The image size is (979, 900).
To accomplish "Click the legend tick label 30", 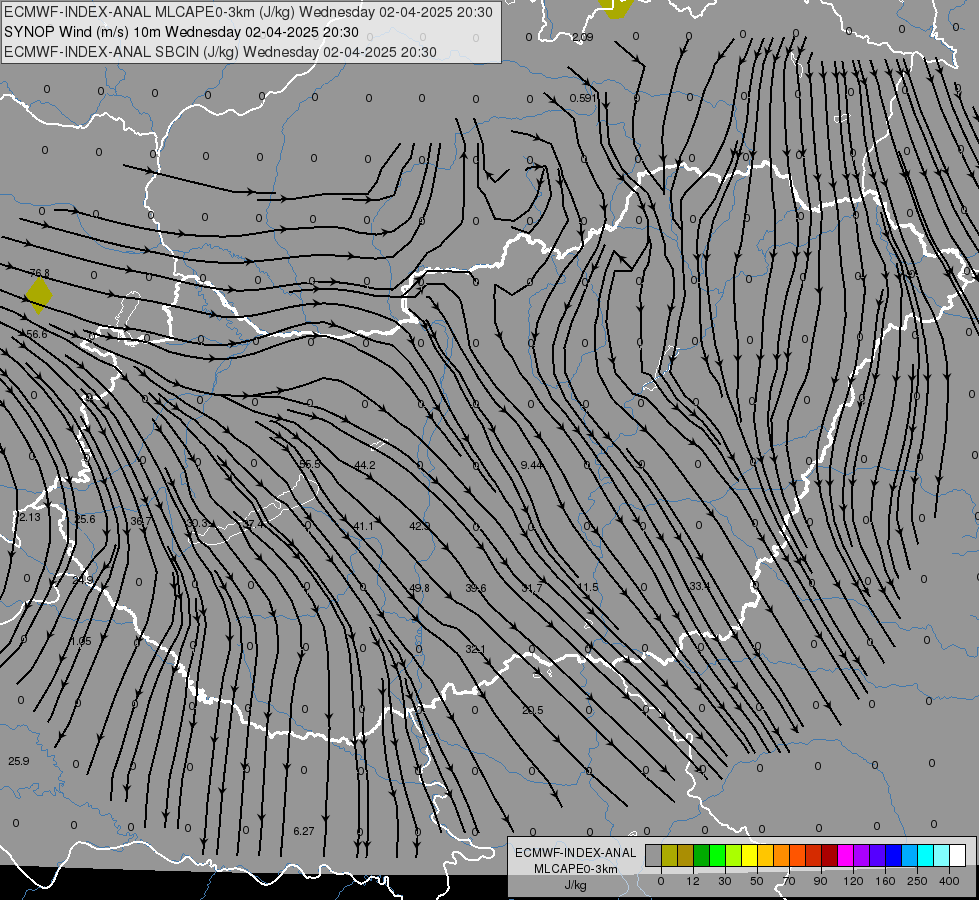I will (x=725, y=881).
